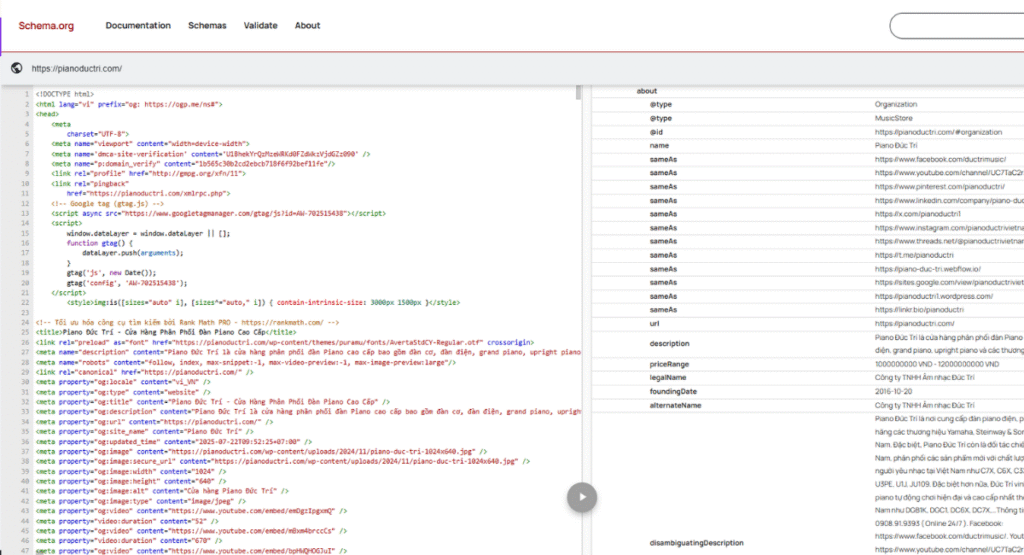Go to the Schemas page

[x=207, y=25]
